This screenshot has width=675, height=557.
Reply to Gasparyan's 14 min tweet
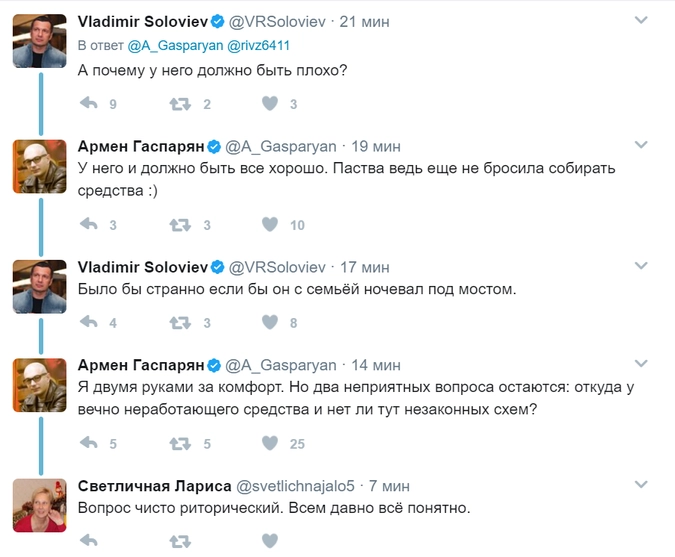point(88,444)
